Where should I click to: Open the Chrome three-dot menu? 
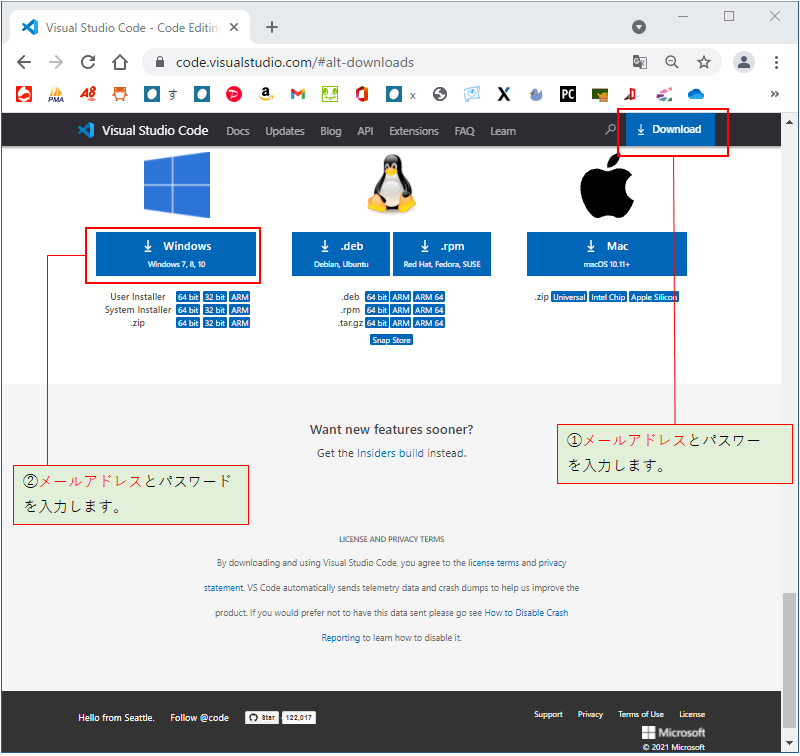click(x=777, y=62)
